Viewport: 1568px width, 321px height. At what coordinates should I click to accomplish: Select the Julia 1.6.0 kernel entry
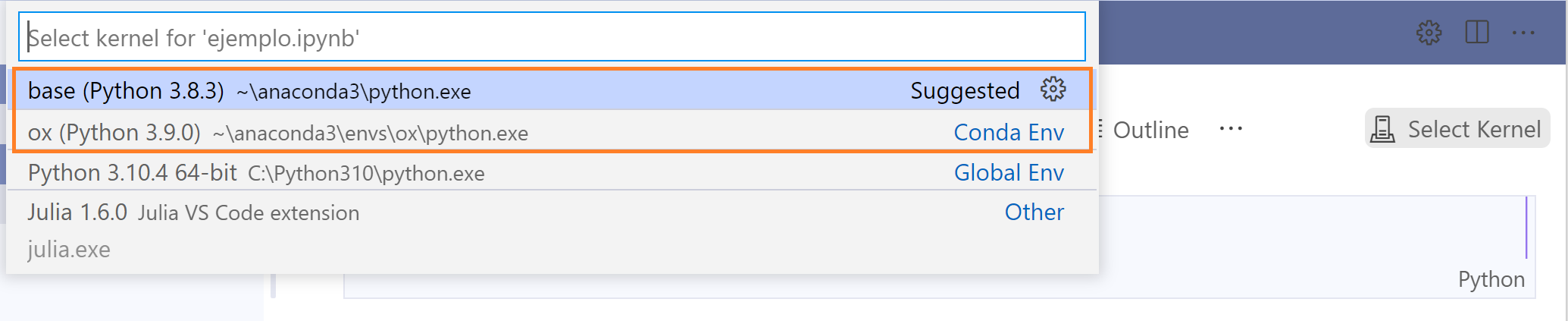[77, 212]
